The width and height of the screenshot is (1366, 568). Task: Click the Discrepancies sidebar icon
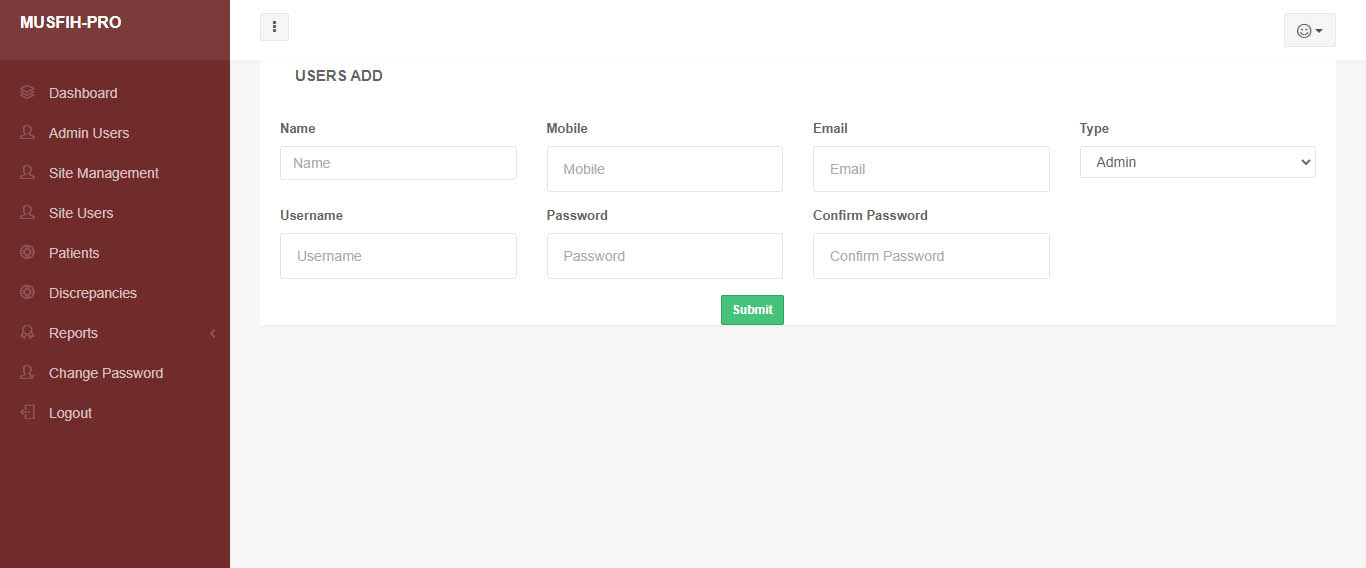[27, 292]
